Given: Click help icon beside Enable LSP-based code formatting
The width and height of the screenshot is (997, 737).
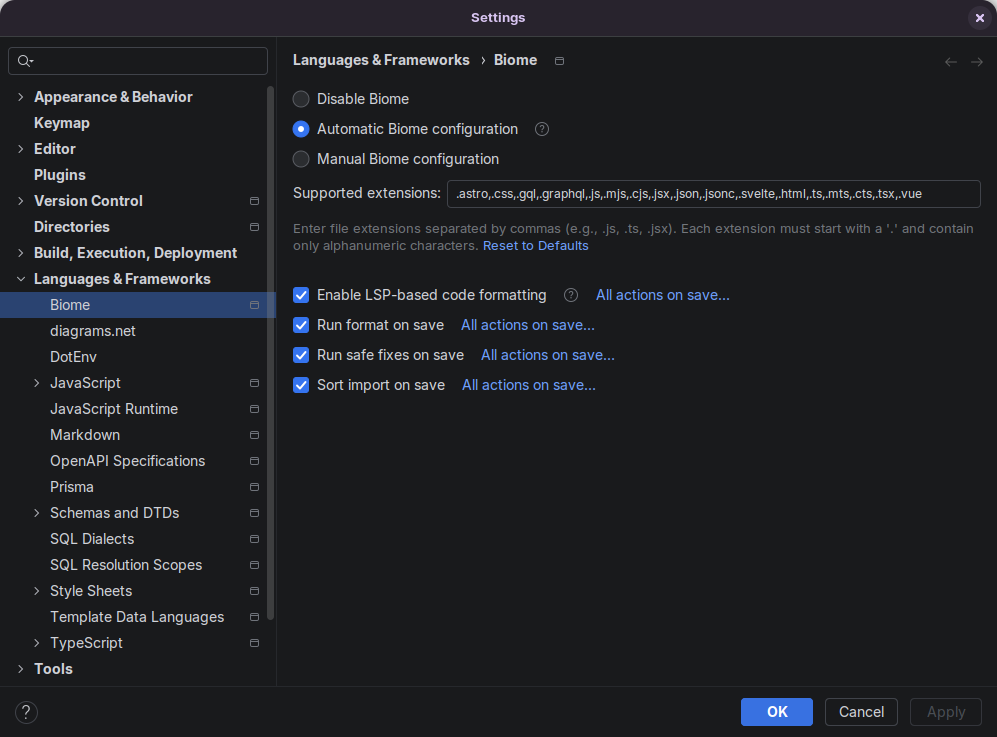Looking at the screenshot, I should click(x=571, y=295).
